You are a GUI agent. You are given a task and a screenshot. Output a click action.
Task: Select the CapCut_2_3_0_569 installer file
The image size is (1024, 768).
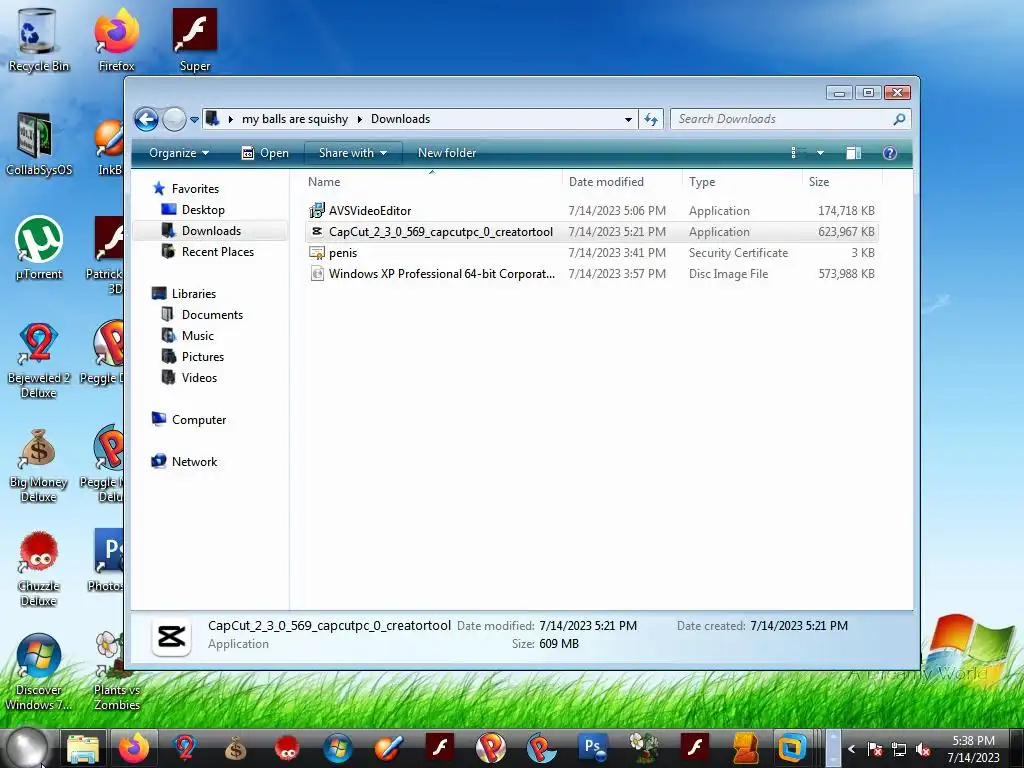click(x=592, y=232)
